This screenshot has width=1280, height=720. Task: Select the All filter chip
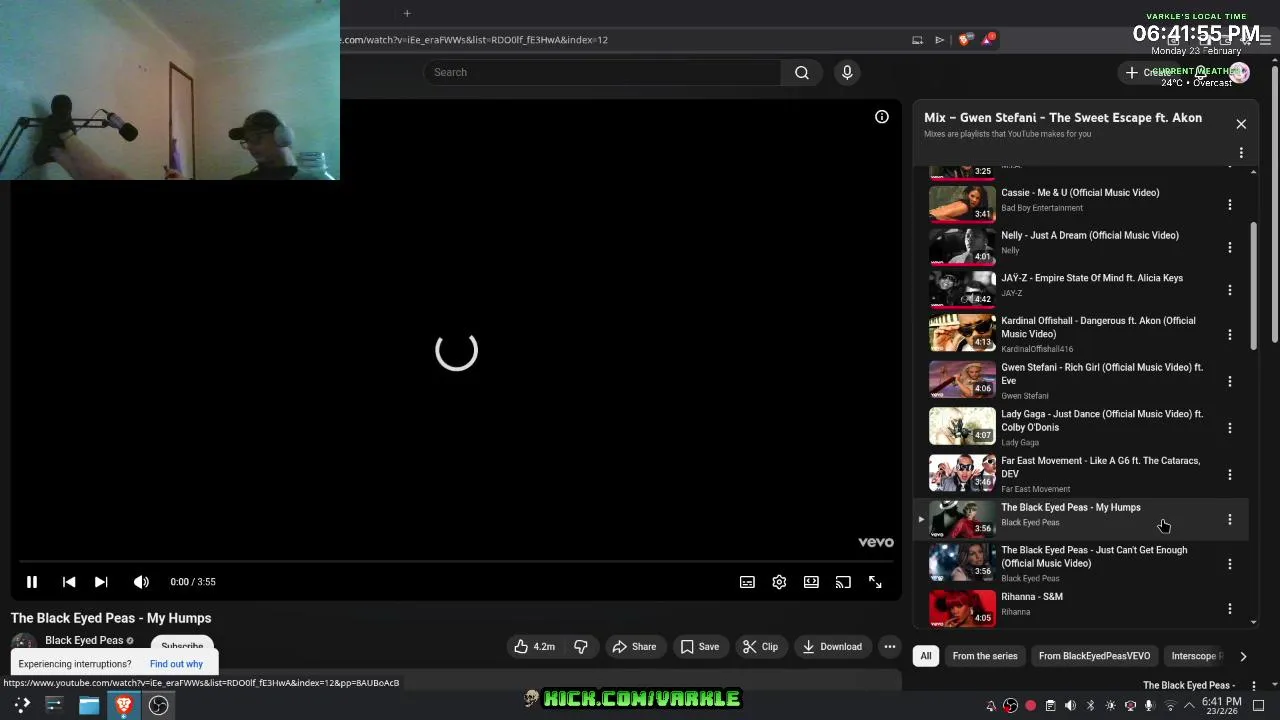pos(926,656)
